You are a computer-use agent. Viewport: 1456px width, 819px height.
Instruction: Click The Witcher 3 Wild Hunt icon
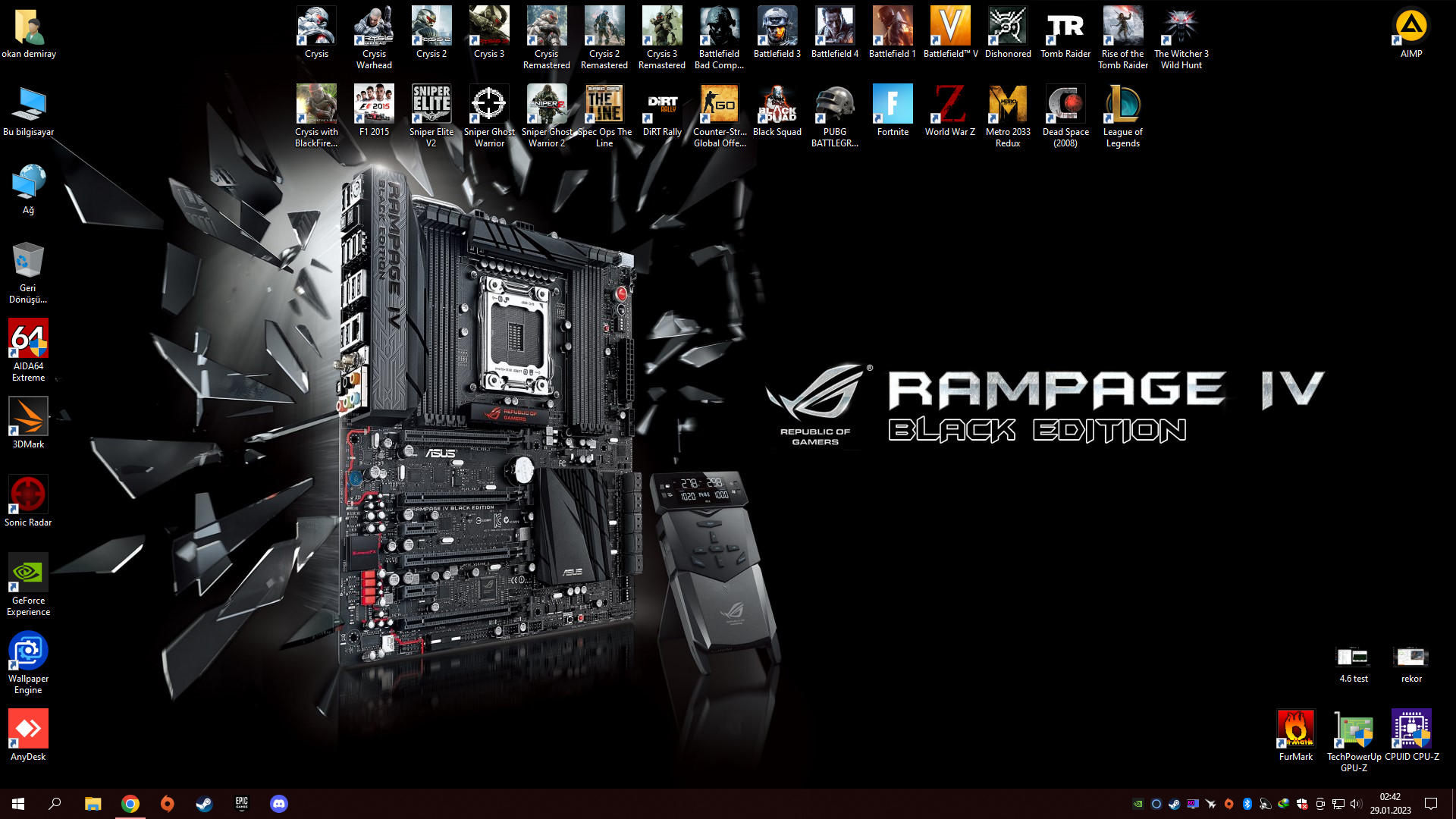[x=1181, y=27]
